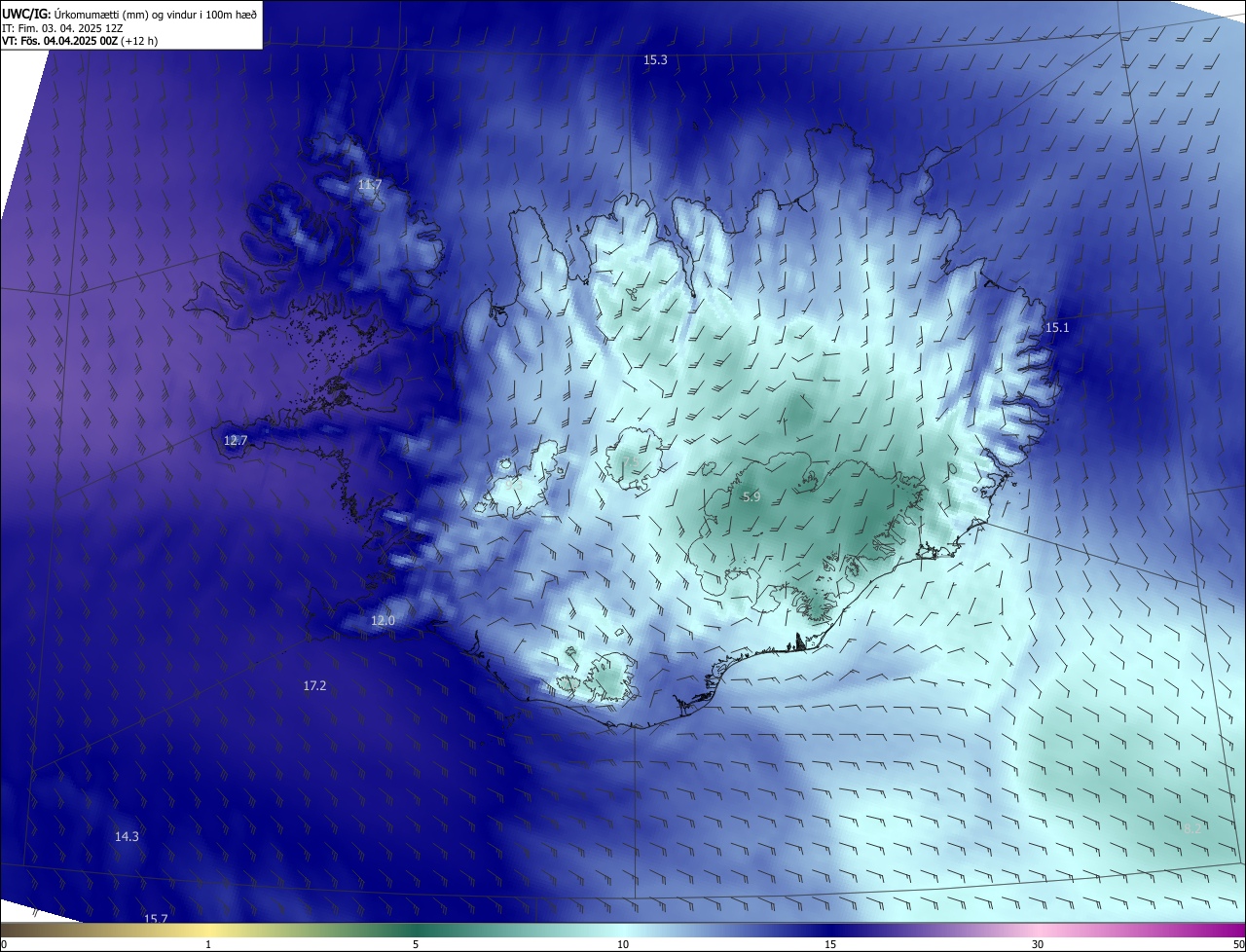Image resolution: width=1246 pixels, height=952 pixels.
Task: Click the colorbar tick label 30
Action: (x=1038, y=945)
